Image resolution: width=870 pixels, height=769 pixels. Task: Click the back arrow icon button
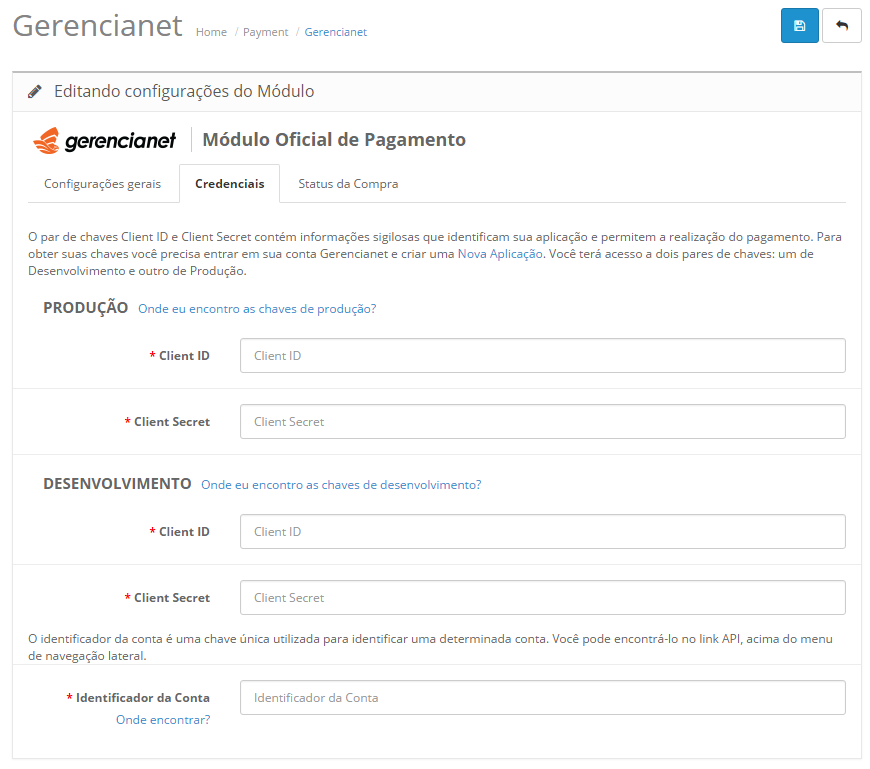pos(841,26)
